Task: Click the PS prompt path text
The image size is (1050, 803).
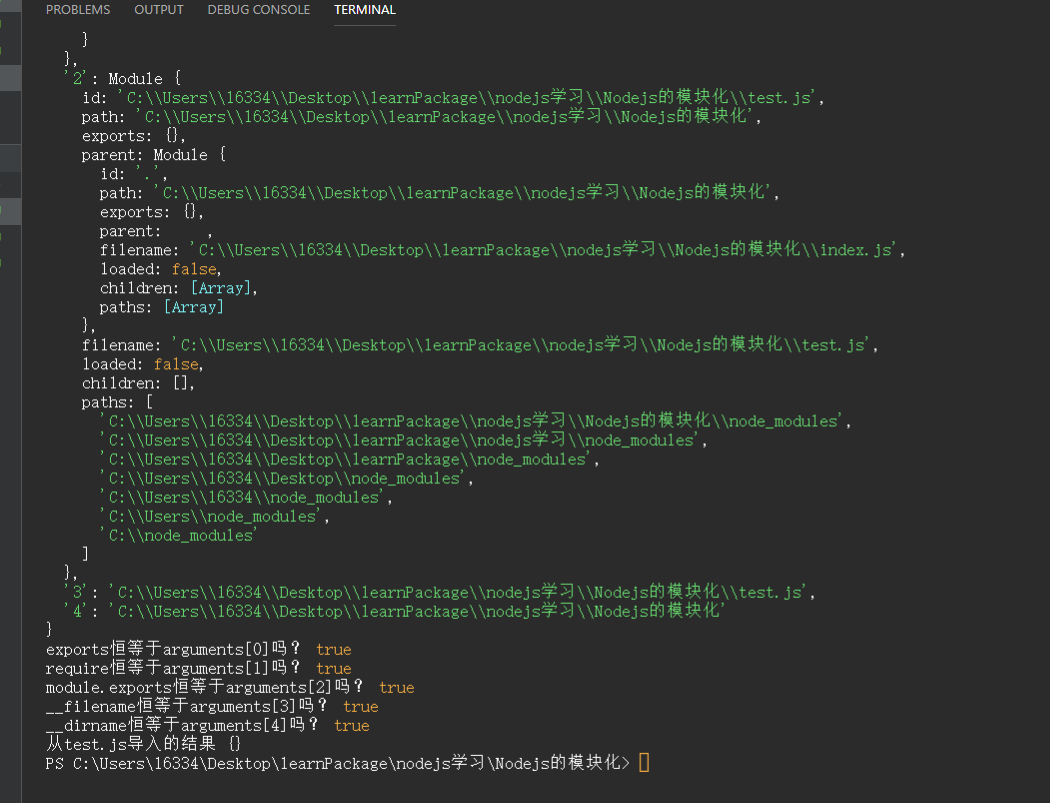Action: pyautogui.click(x=338, y=763)
